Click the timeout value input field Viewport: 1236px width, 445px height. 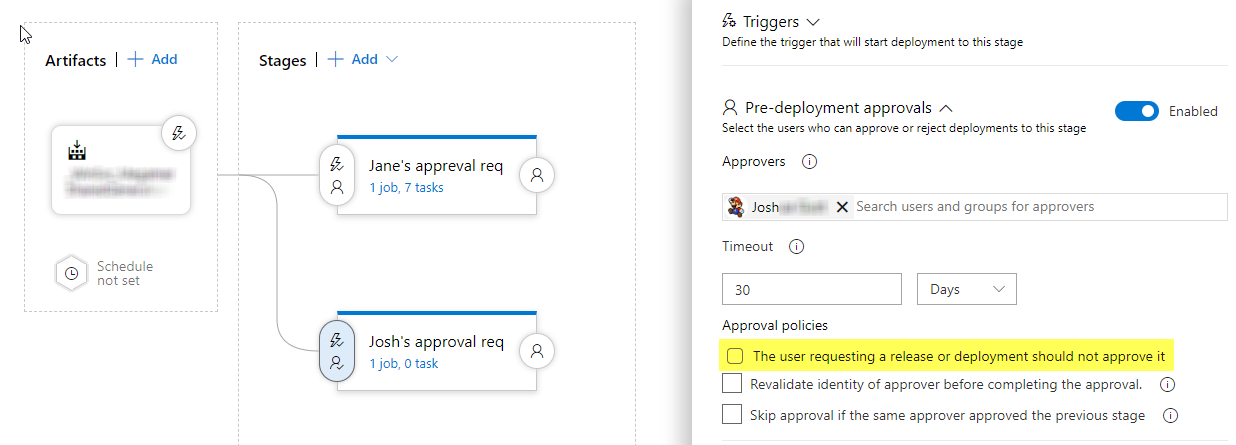(811, 289)
